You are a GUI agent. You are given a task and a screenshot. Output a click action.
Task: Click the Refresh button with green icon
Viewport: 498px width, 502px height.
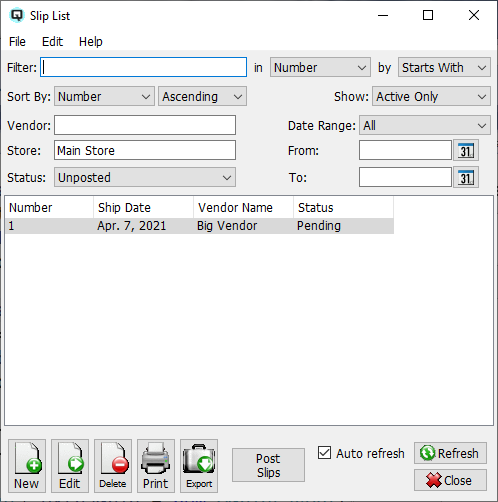[450, 453]
